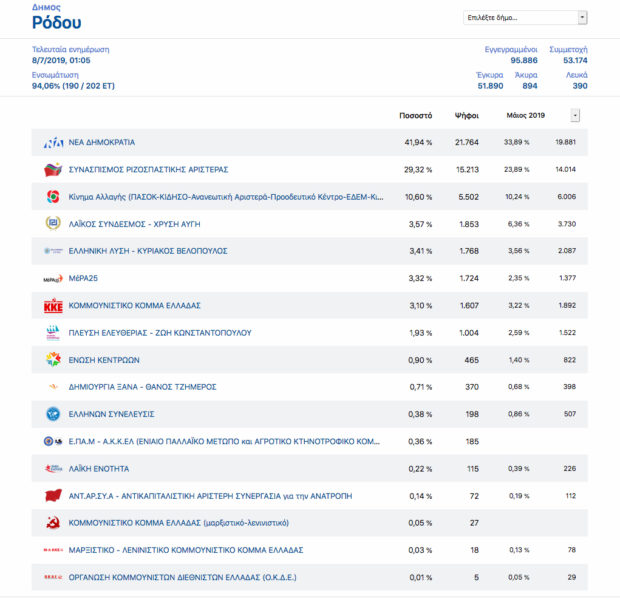Screen dimensions: 620x599
Task: Open ΜΑΡΞΙΣΤΙΚΟ - ΛΕΝΙΝΙΣΤΙΚΟ ΚΟΜΜΟΥΝΙΣΤΙΚΟ ΚΟΜΜΑ link
Action: (x=186, y=550)
